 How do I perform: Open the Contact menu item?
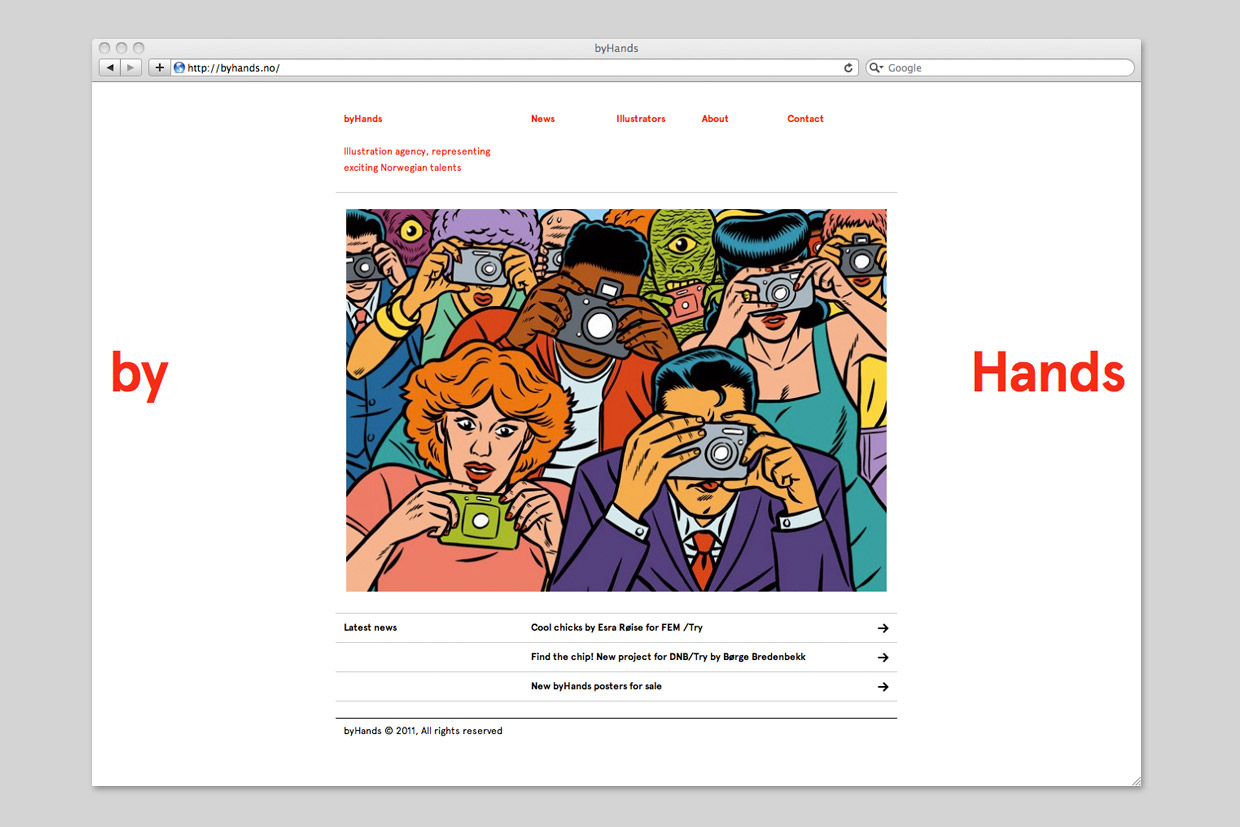pos(805,119)
